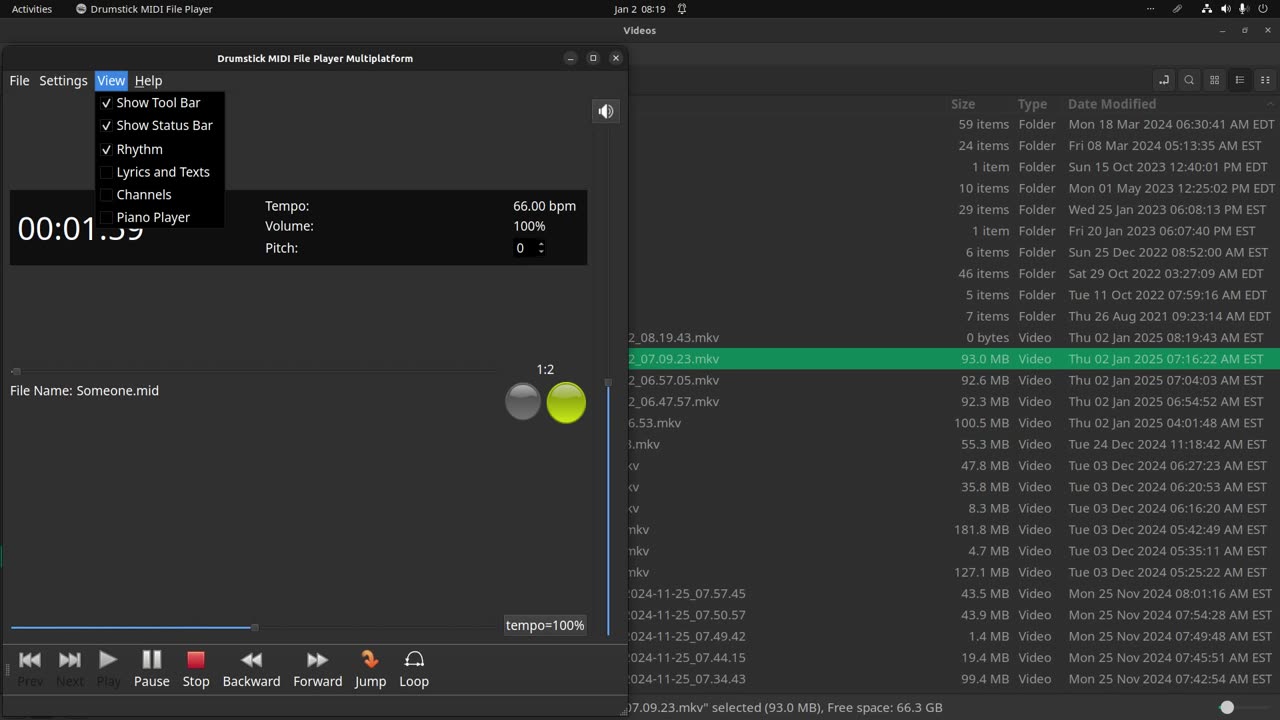Enable Lyrics and Texts view
This screenshot has height=720, width=1280.
(x=160, y=172)
